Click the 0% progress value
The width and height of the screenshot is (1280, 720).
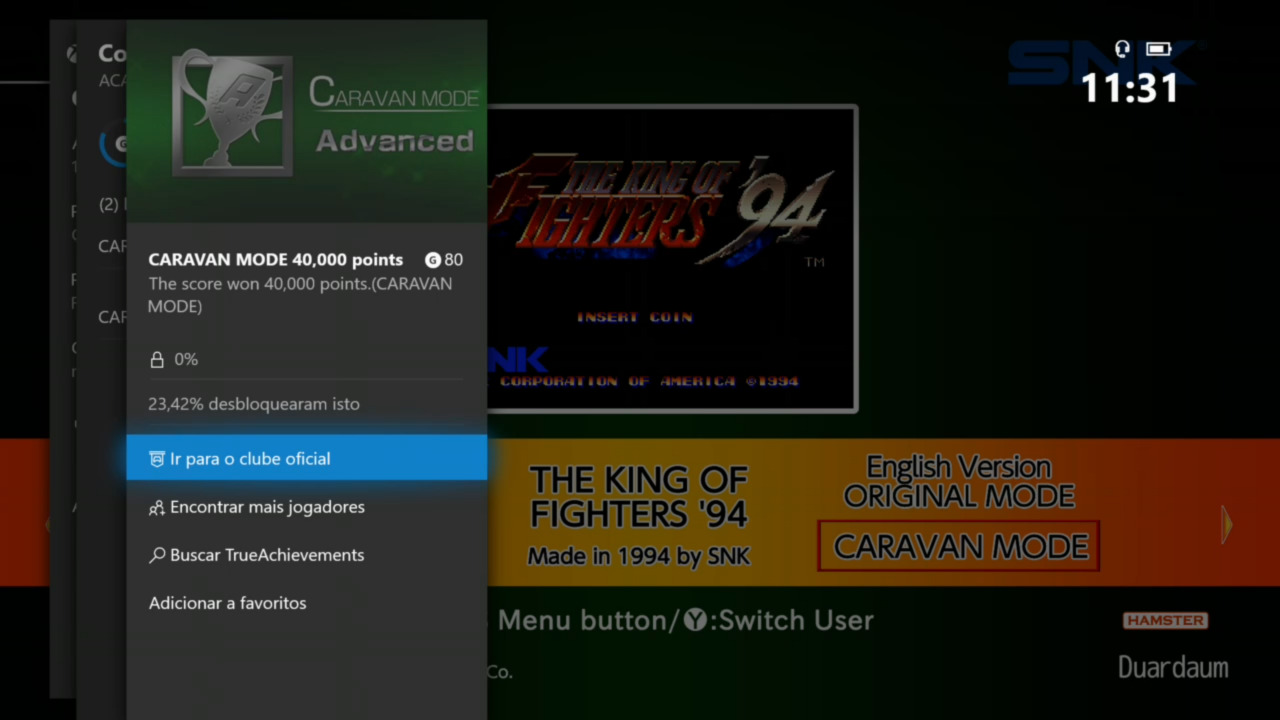click(x=186, y=359)
